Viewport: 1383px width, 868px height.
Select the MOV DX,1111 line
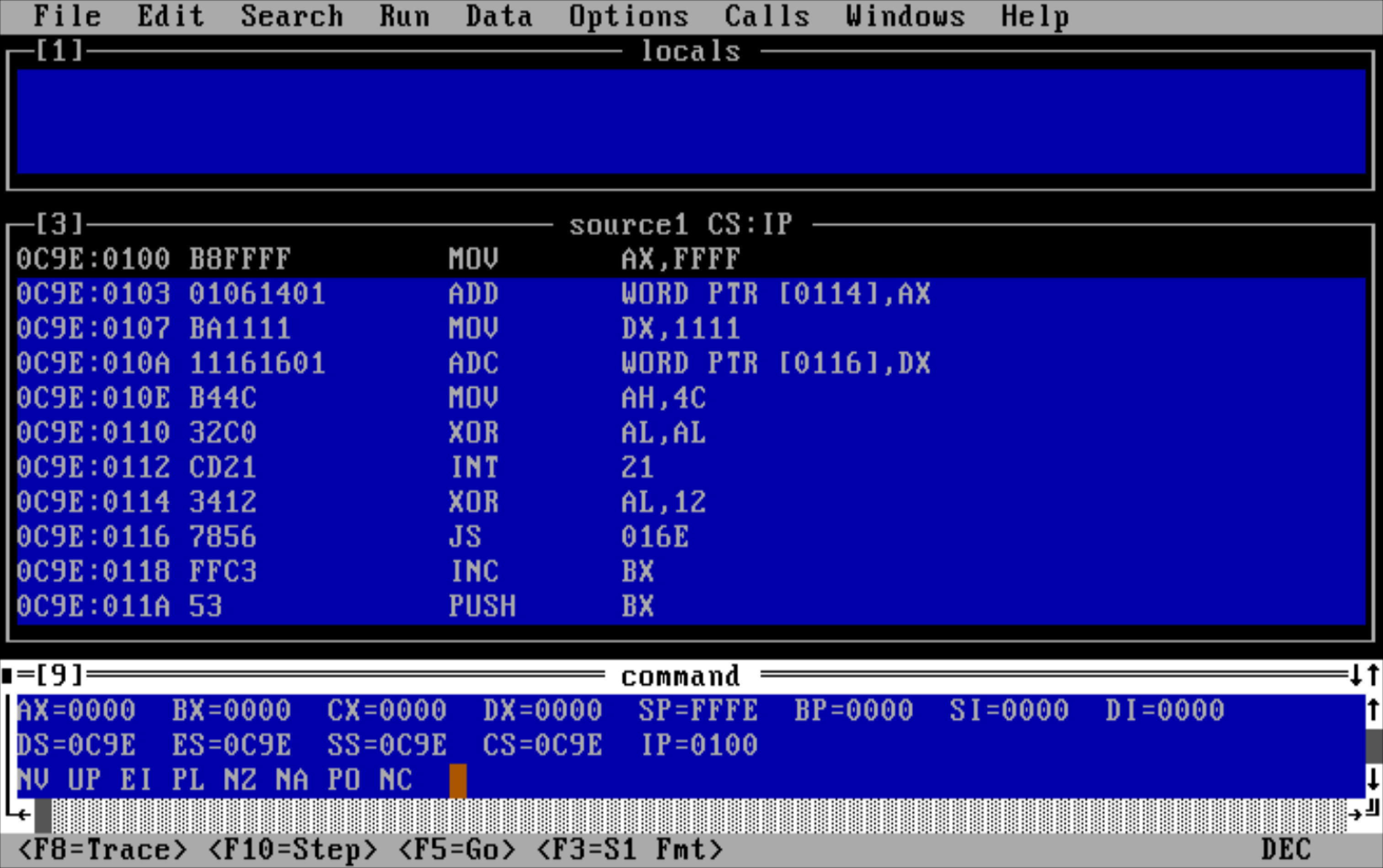[x=691, y=329]
